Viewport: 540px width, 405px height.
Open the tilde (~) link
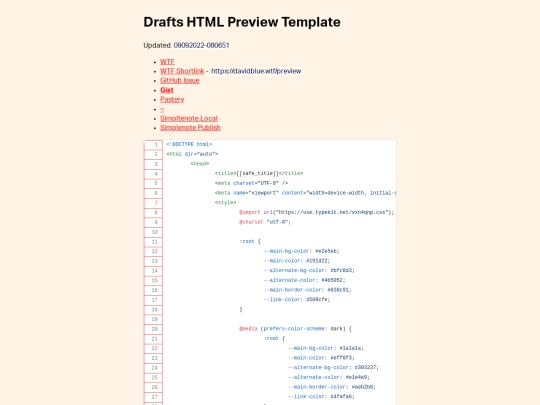coord(162,109)
